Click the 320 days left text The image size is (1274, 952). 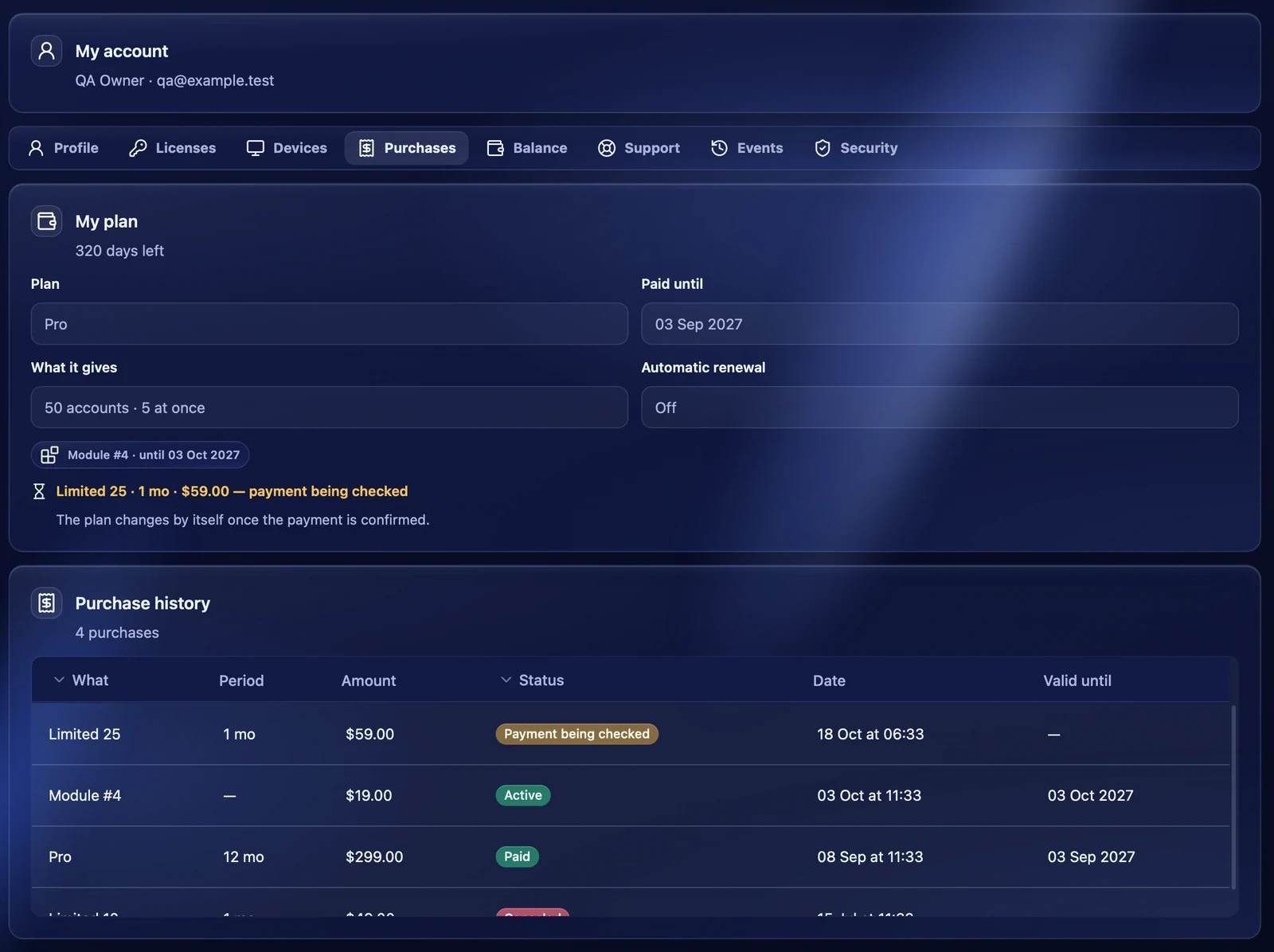[119, 251]
